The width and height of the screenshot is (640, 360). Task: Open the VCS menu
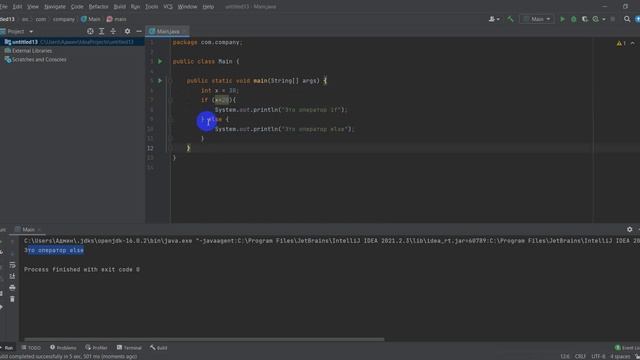[x=168, y=7]
